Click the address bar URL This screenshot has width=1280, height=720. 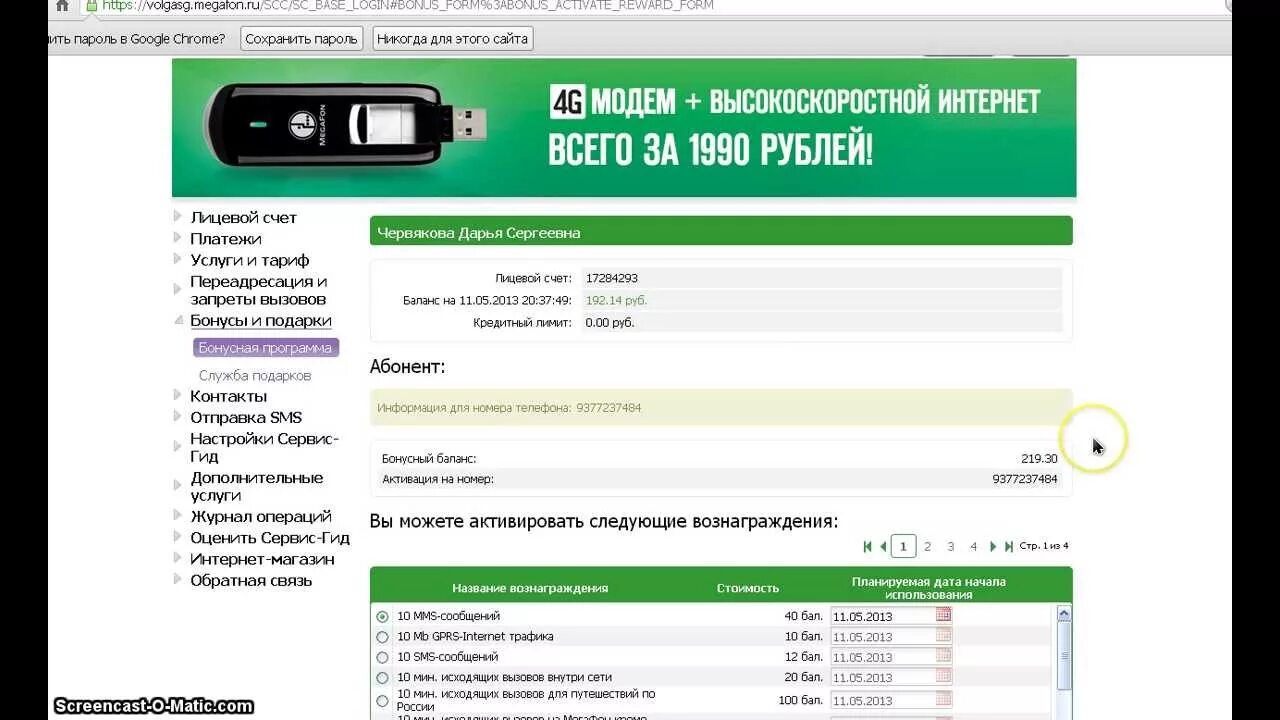408,5
